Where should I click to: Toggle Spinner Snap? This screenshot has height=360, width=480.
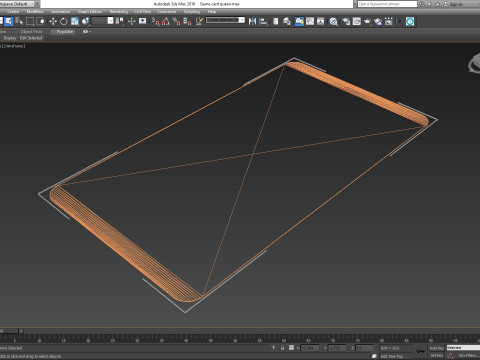(187, 21)
